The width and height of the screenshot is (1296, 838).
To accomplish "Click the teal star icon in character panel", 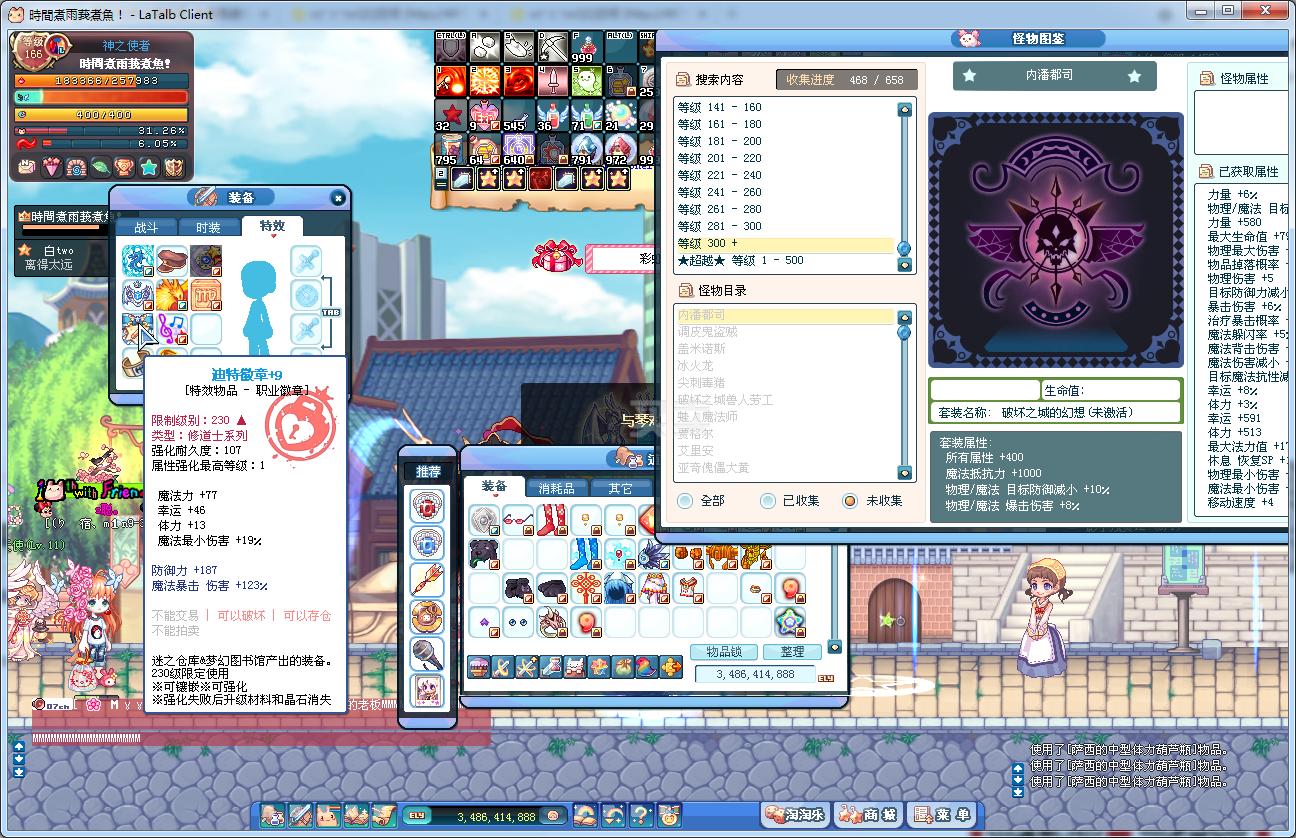I will point(150,167).
